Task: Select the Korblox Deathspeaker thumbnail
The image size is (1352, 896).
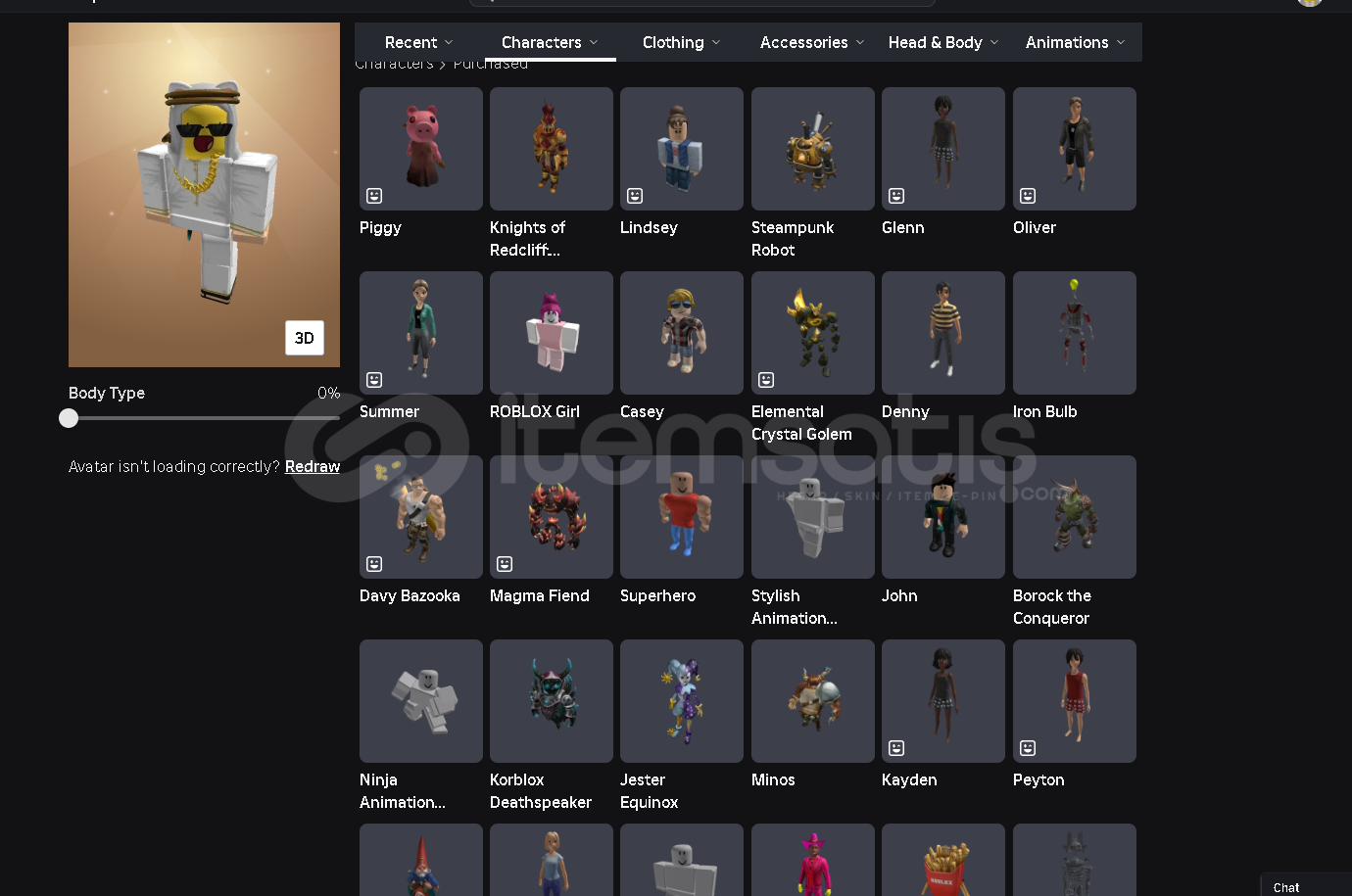Action: [x=552, y=701]
